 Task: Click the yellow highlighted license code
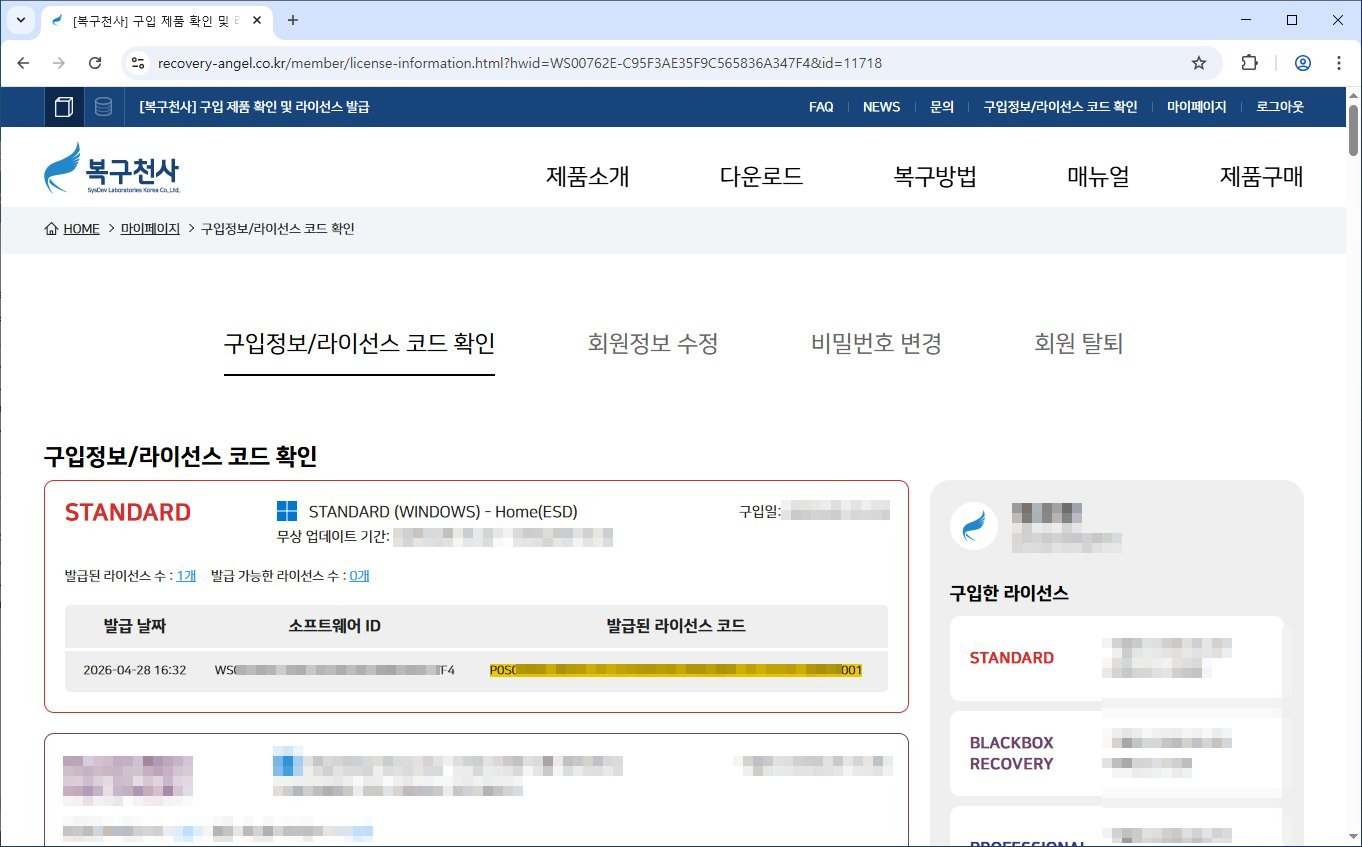[676, 670]
